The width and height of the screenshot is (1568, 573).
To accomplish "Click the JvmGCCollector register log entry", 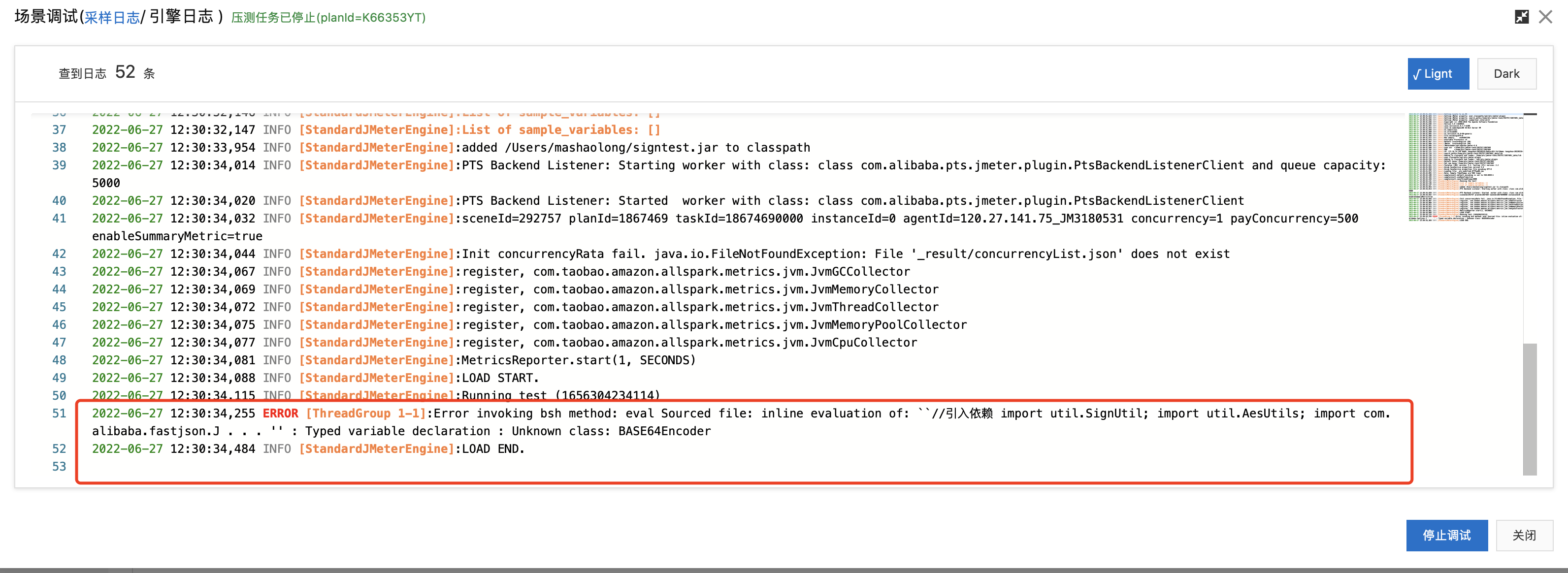I will (x=686, y=272).
